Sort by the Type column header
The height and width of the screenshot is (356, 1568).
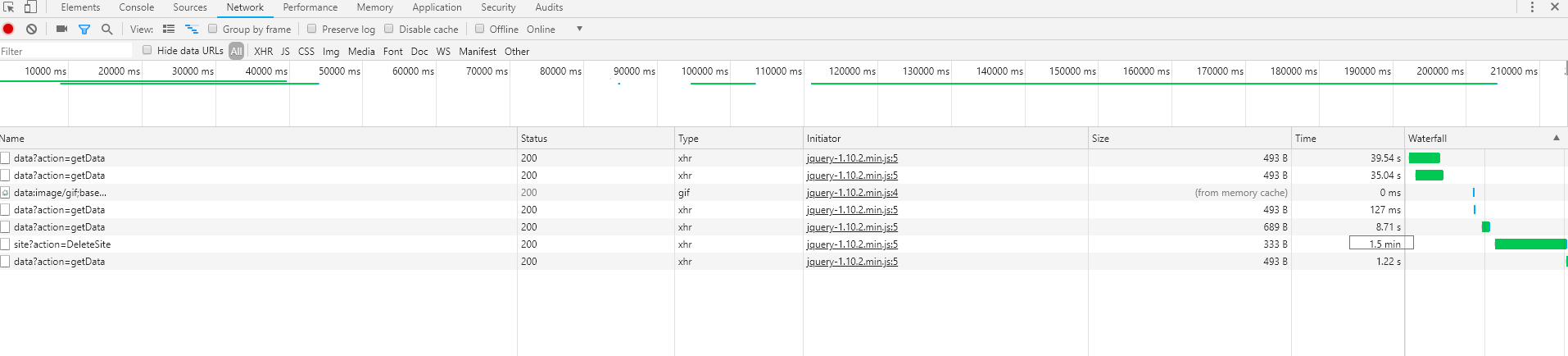[x=739, y=138]
